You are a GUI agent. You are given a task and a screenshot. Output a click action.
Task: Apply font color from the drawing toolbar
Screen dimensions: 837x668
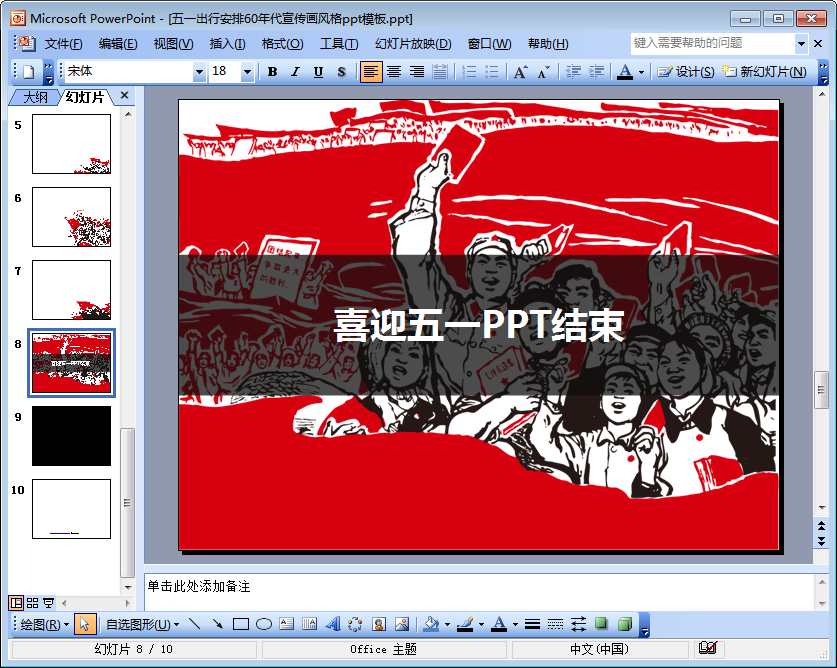(499, 624)
